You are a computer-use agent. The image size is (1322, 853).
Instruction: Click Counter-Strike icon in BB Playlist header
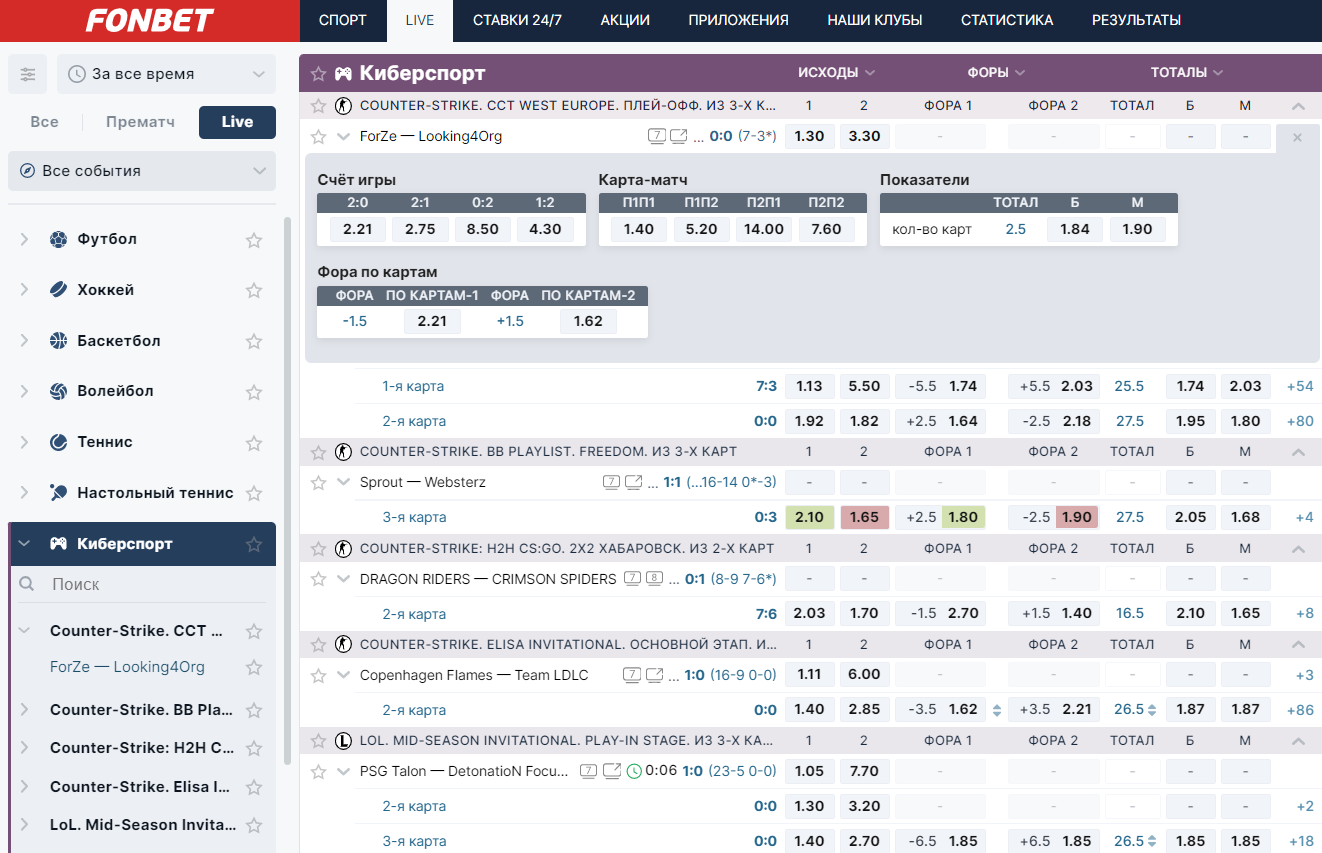(x=343, y=451)
